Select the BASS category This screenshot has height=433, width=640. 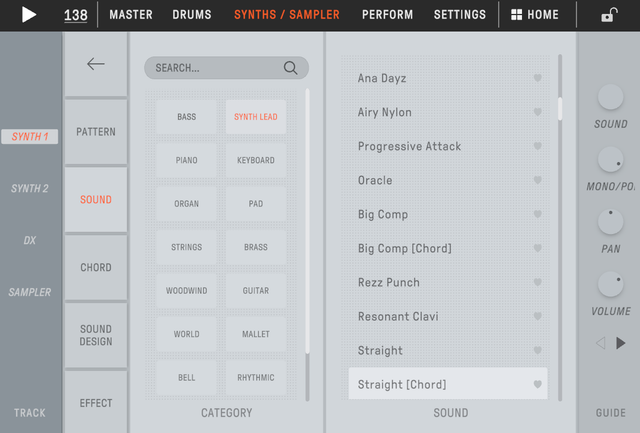tap(186, 117)
